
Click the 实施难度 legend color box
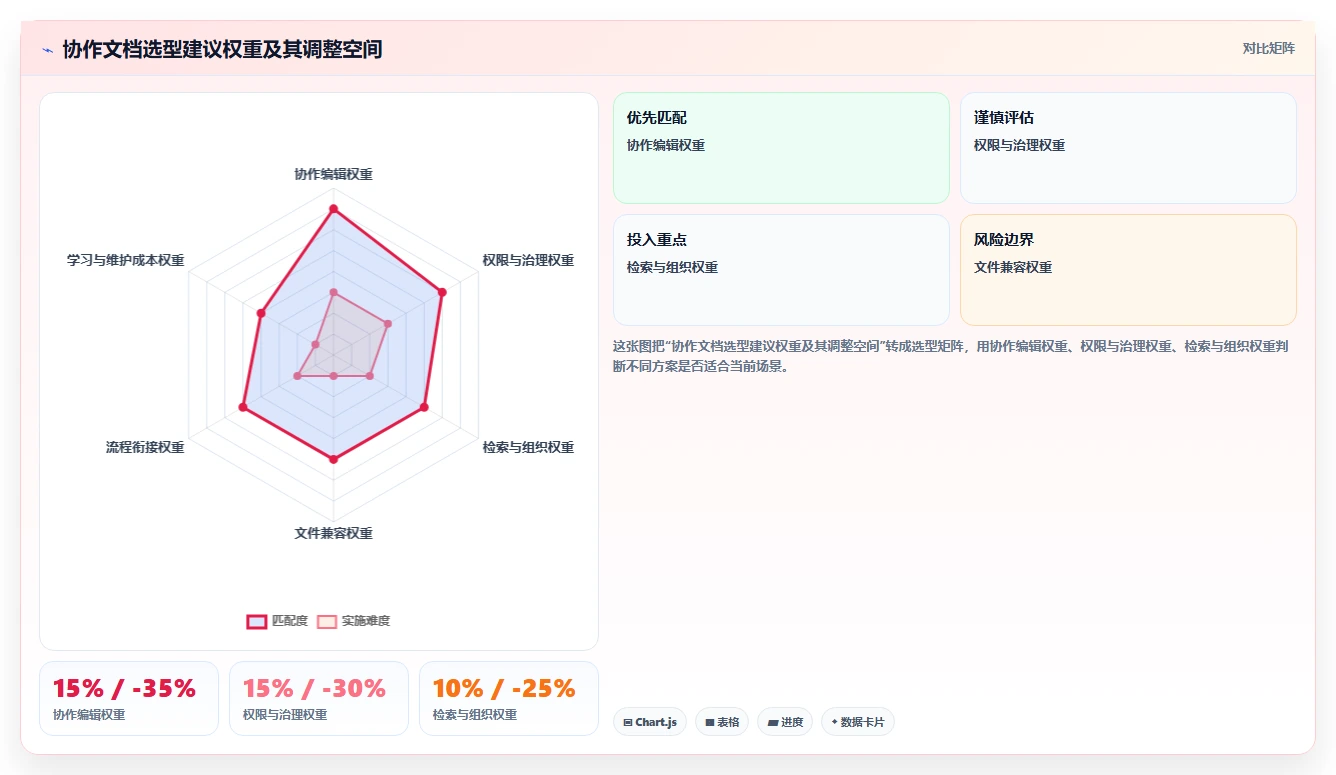click(327, 621)
